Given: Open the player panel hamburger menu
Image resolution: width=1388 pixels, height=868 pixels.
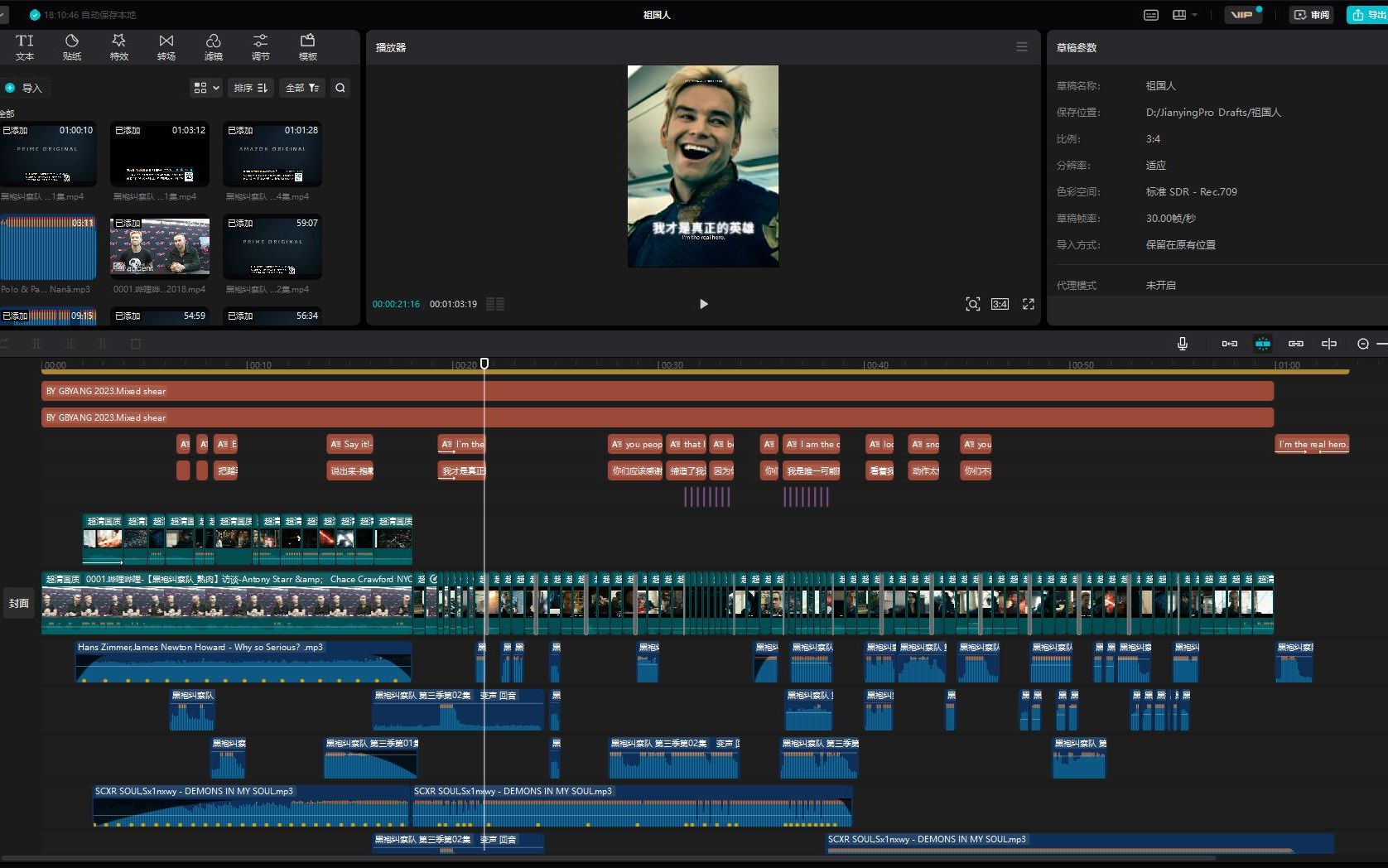Looking at the screenshot, I should coord(1022,47).
